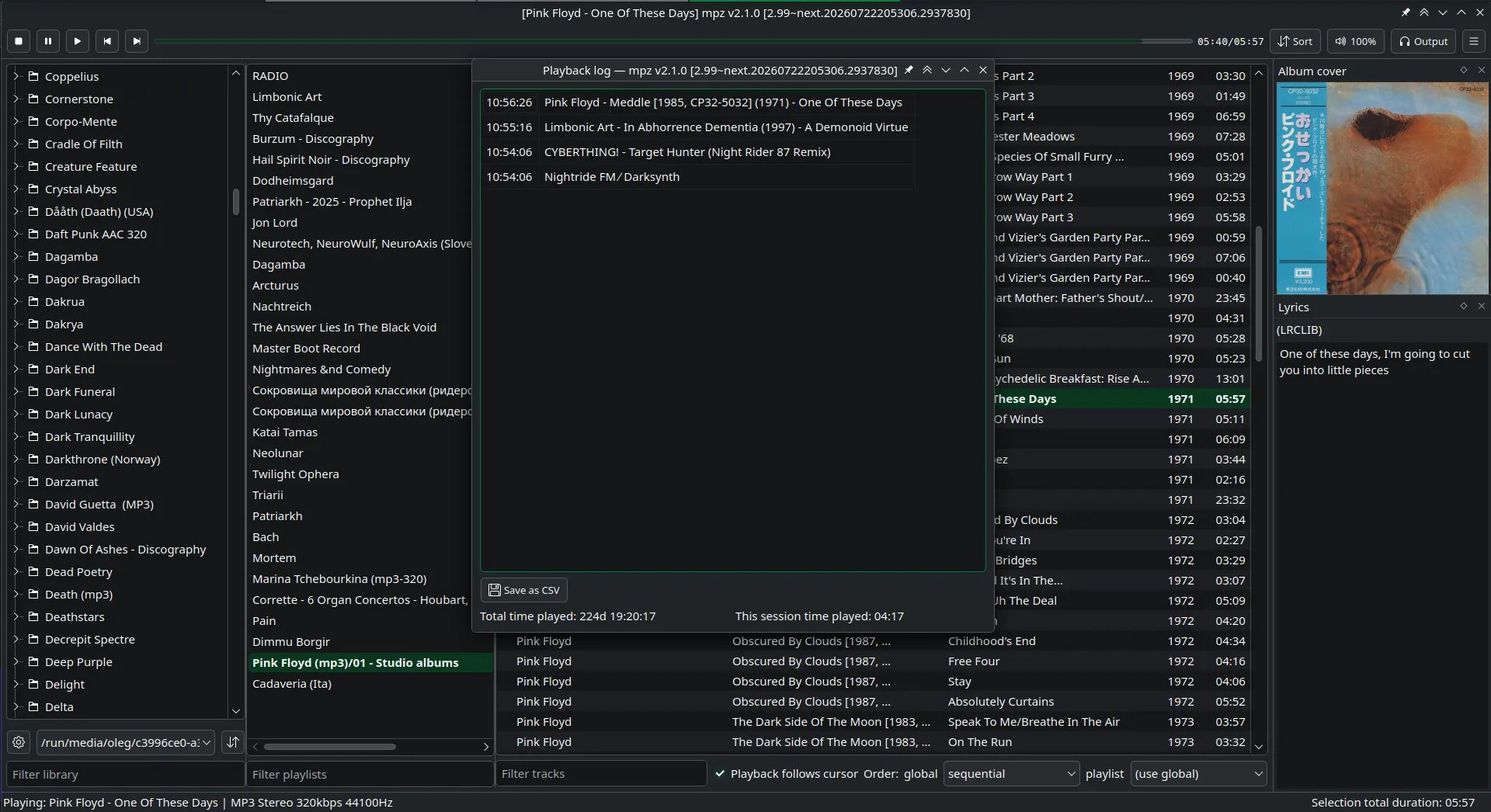Click Save as CSV button

524,590
